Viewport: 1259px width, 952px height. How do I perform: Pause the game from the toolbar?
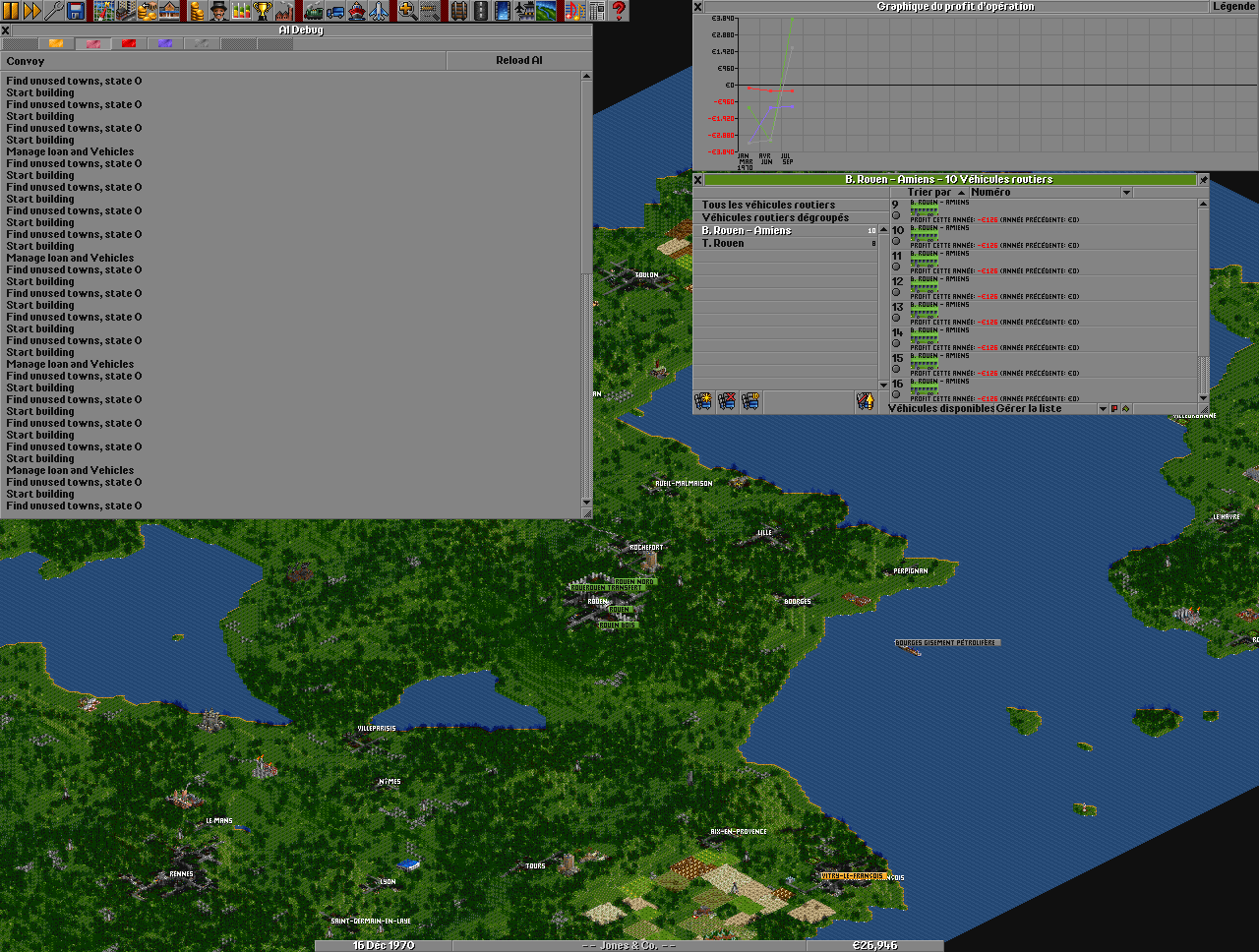11,11
